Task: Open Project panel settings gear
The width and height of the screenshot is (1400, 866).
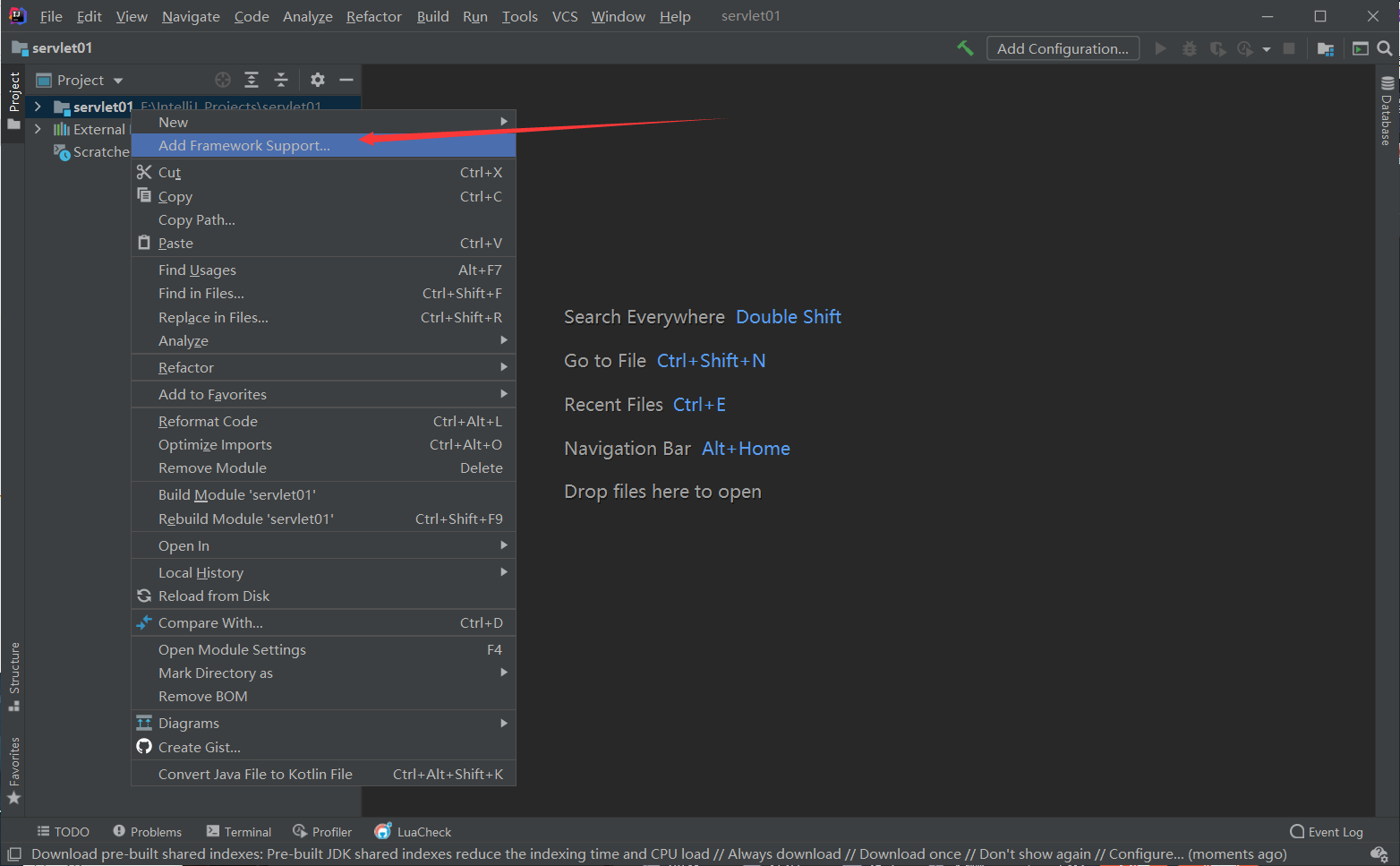Action: [317, 80]
